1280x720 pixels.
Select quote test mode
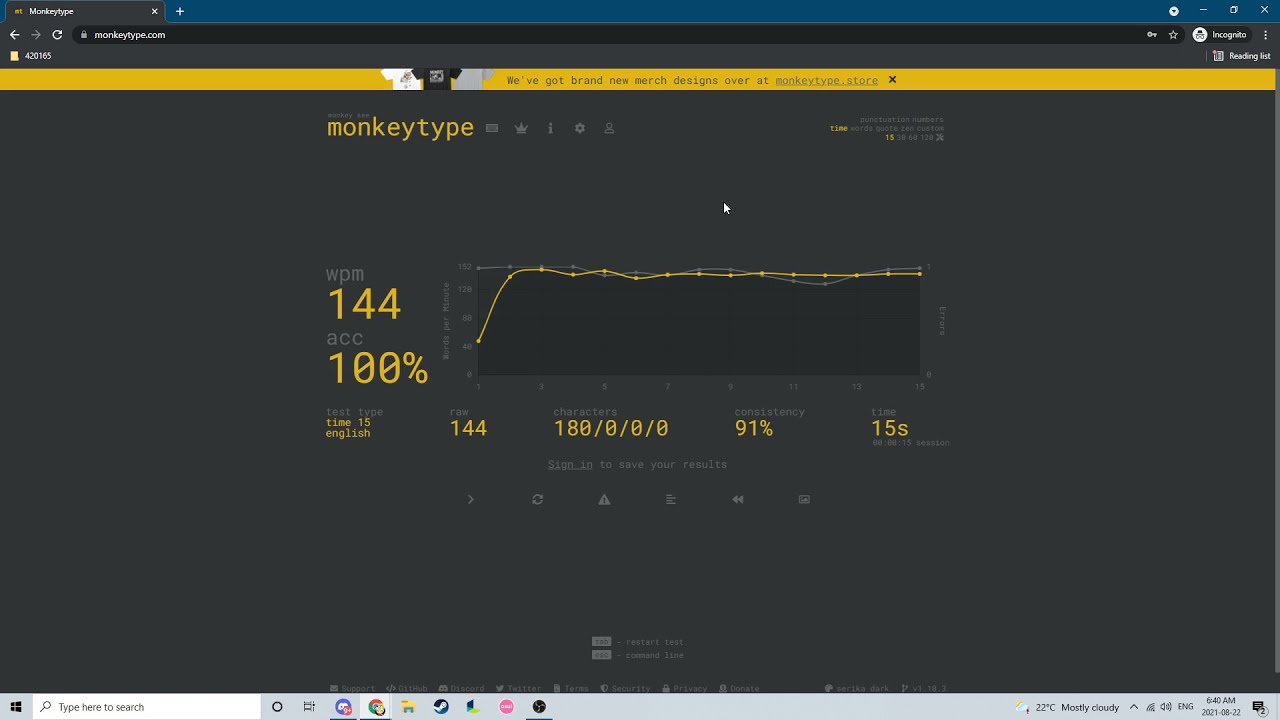point(887,128)
